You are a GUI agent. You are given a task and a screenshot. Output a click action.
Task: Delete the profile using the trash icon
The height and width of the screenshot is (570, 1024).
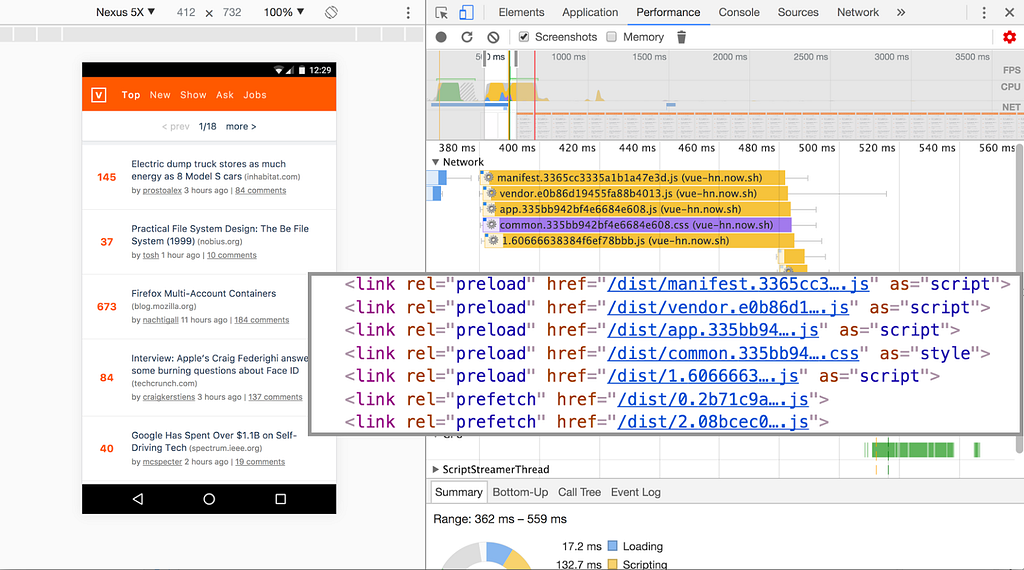point(681,37)
